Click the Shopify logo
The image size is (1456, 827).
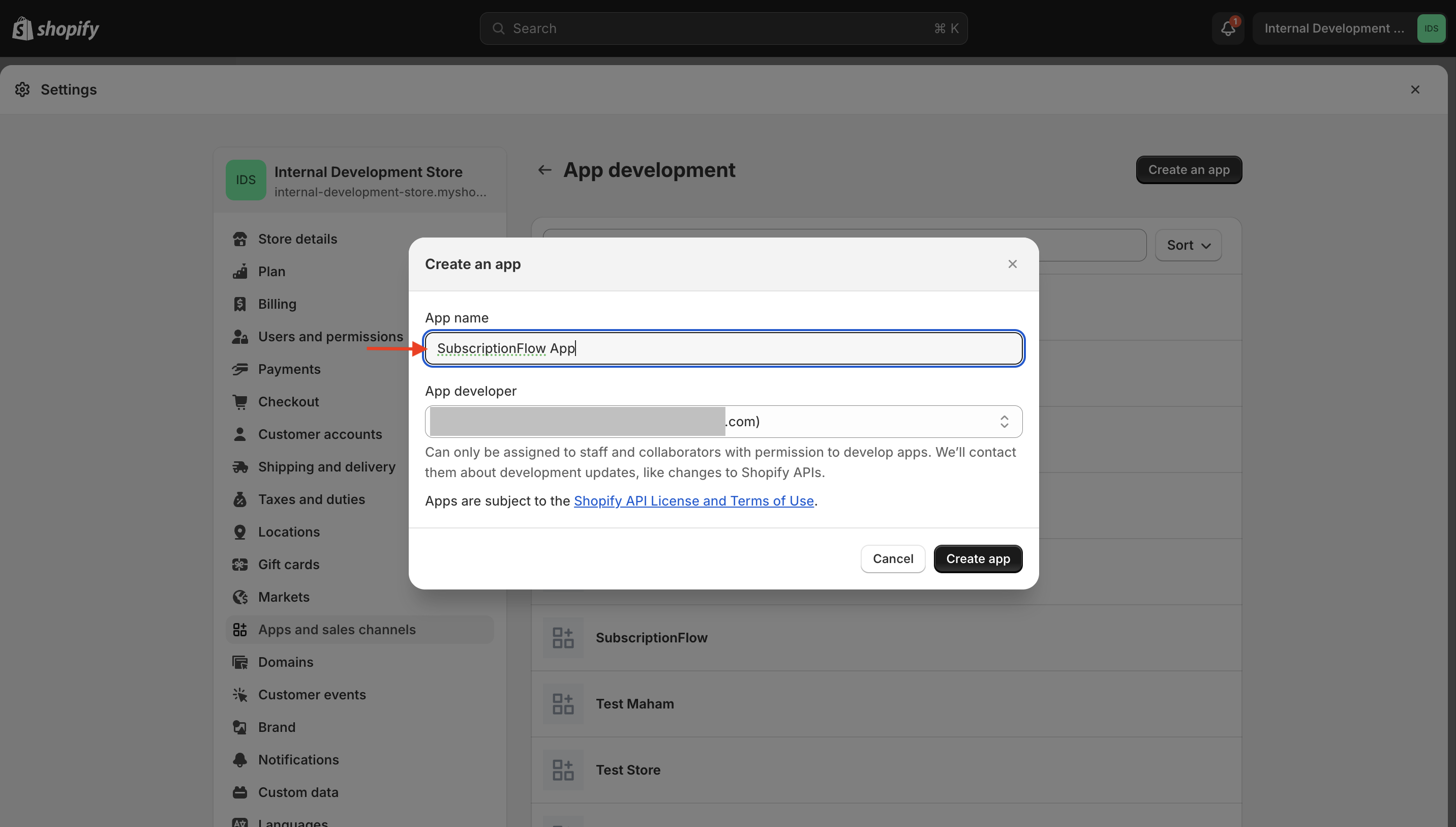pos(55,28)
